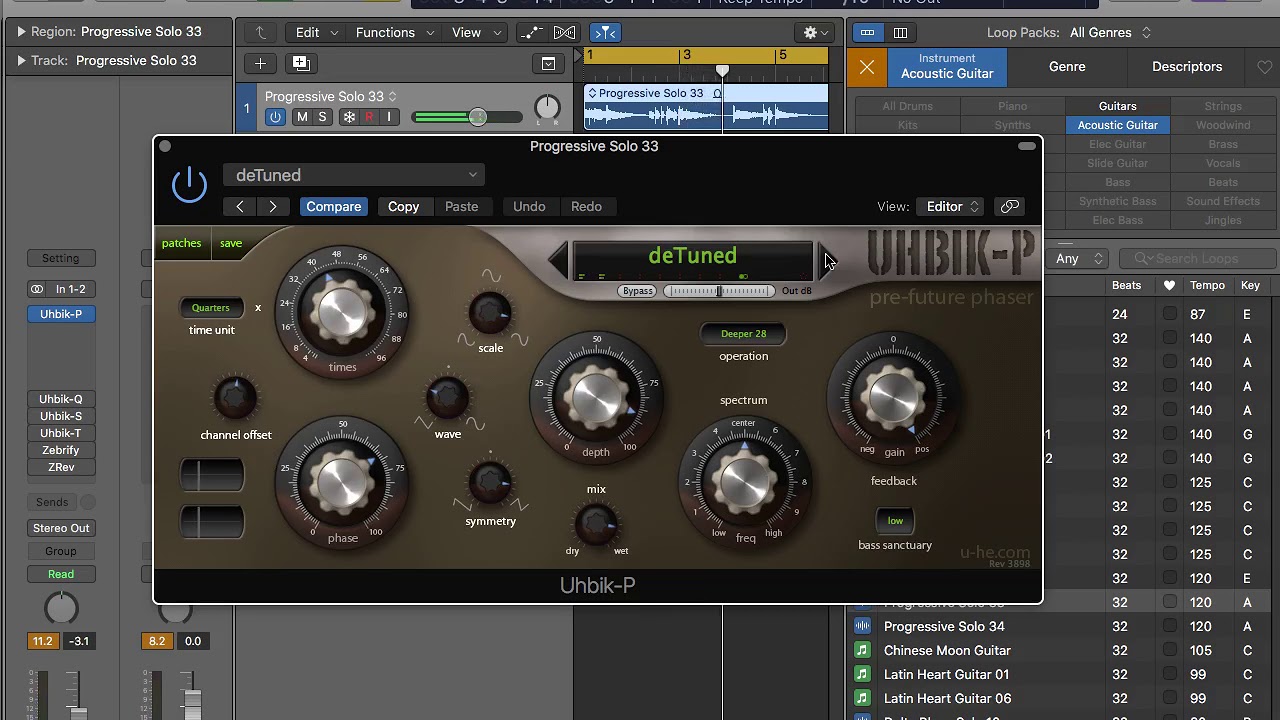Click the track header options box icon
Viewport: 1280px width, 720px height.
[x=548, y=63]
